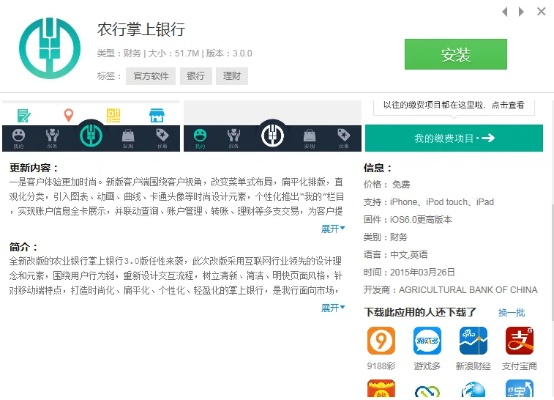Click the smiley face icon in first screenshot

(18, 135)
